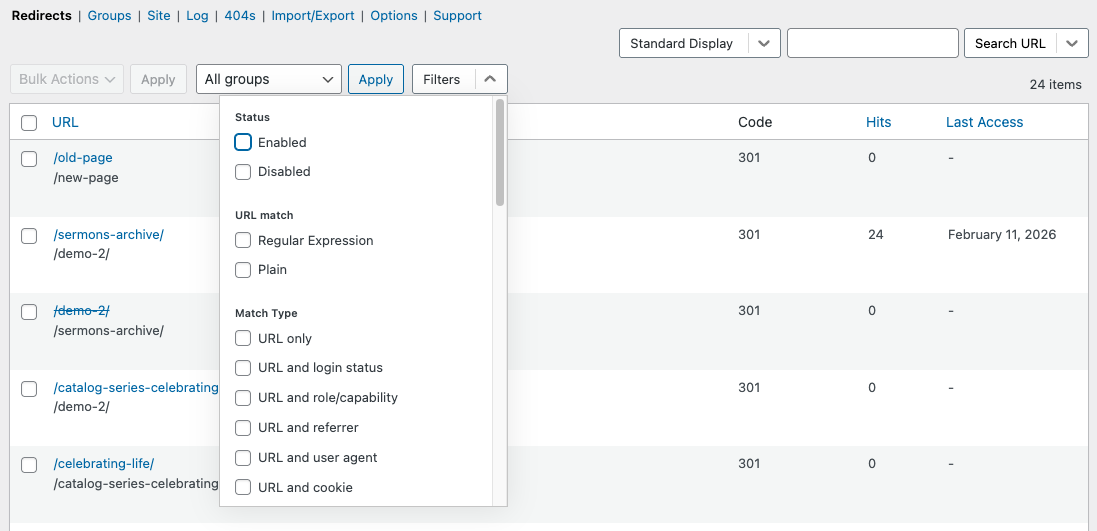This screenshot has height=531, width=1097.
Task: Check the Disabled status filter
Action: pos(243,172)
